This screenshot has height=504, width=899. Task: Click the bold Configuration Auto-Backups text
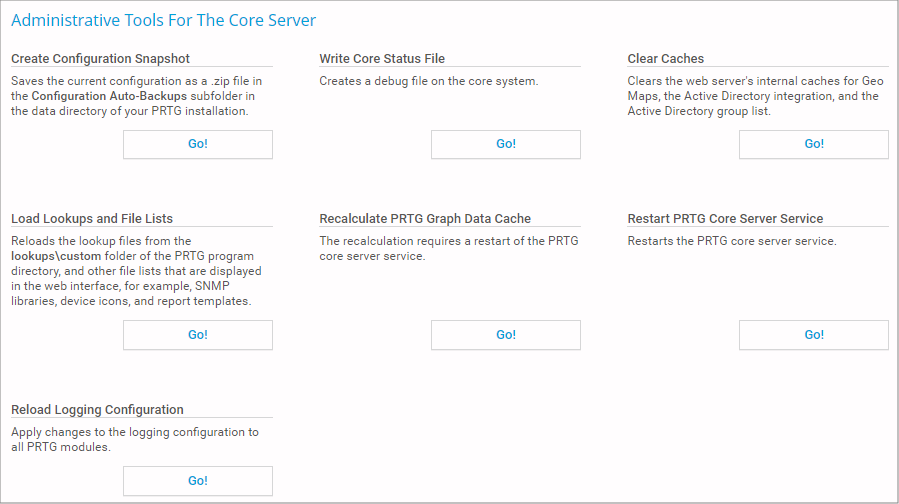coord(109,96)
